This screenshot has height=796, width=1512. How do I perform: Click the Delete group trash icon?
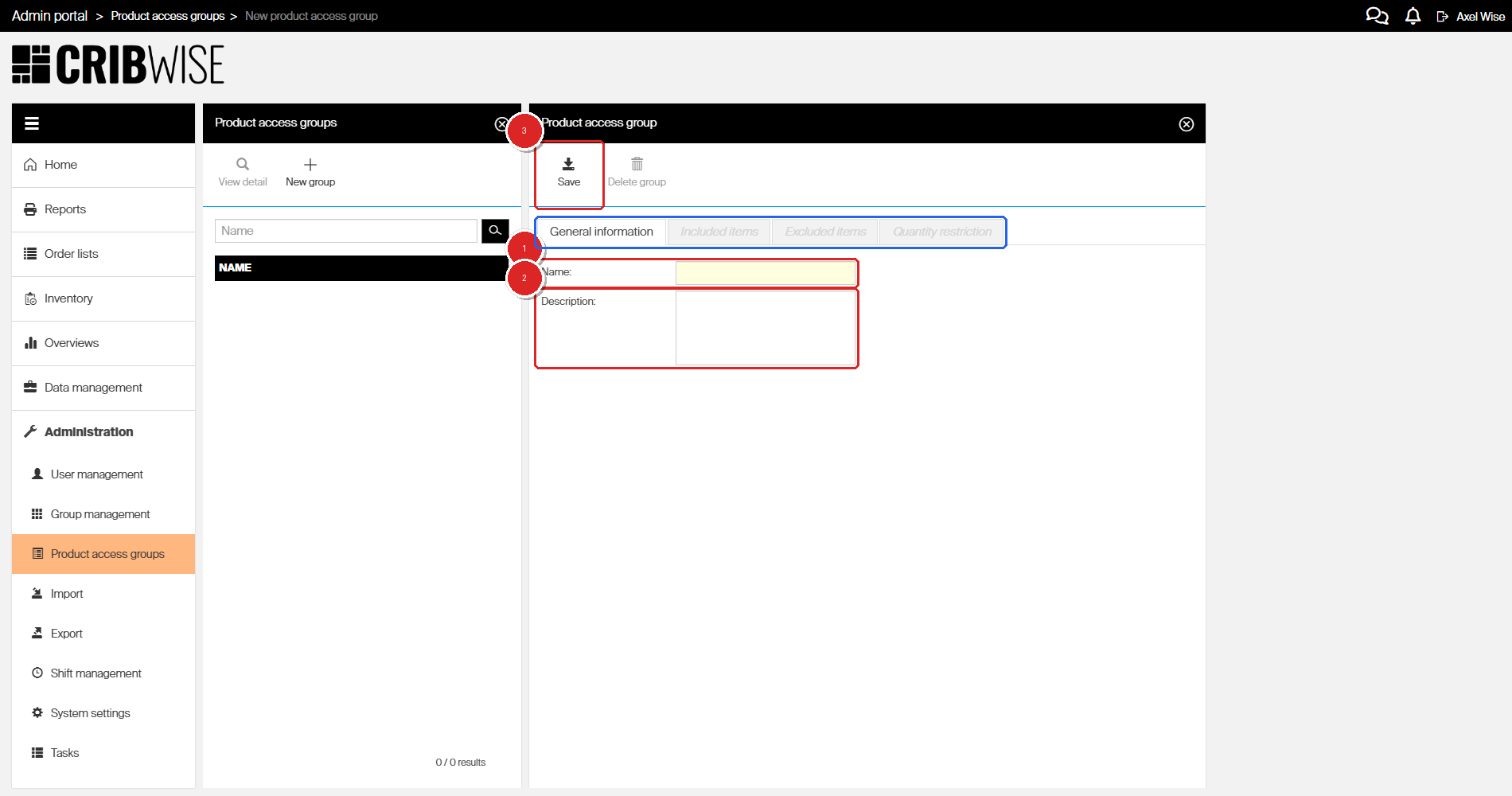pos(637,165)
